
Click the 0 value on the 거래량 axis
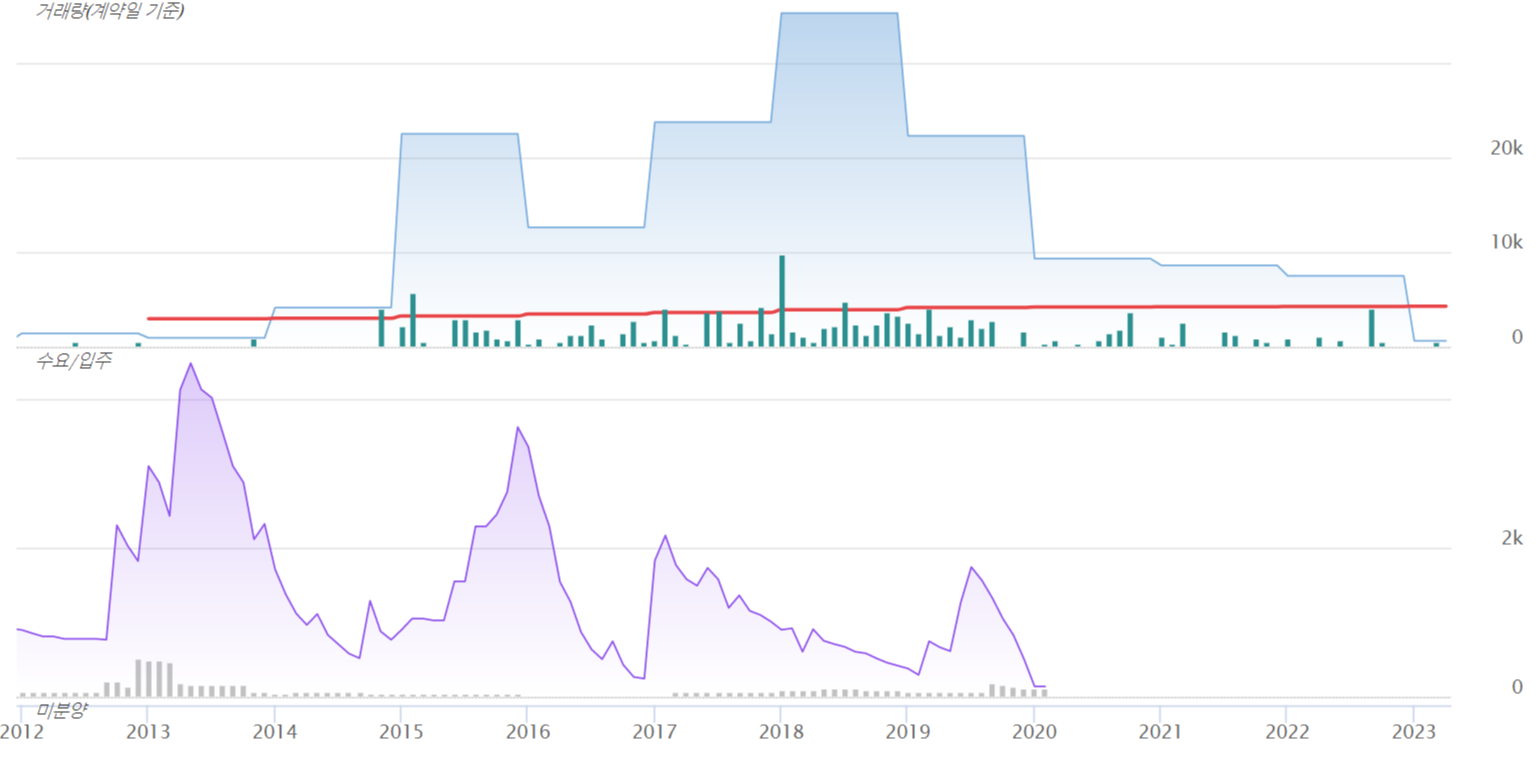(1517, 337)
